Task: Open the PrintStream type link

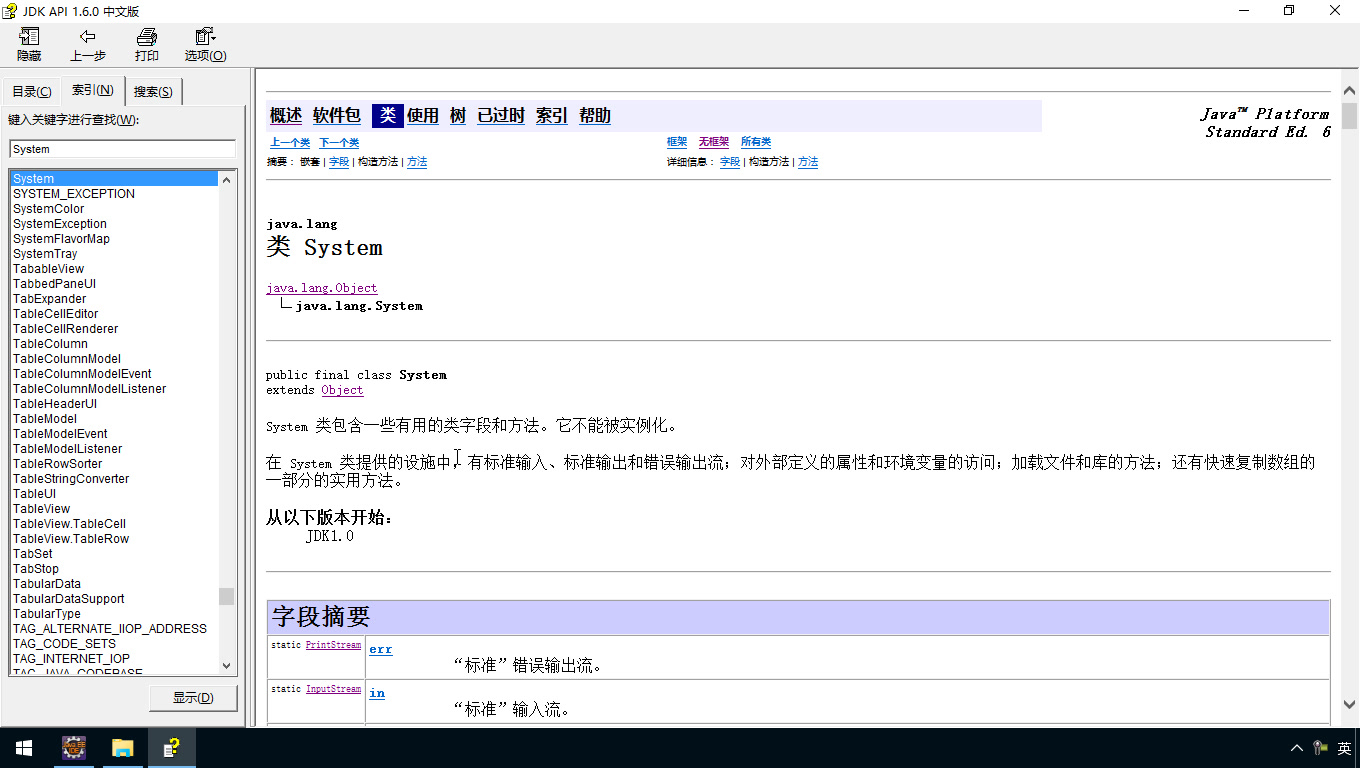Action: tap(333, 645)
